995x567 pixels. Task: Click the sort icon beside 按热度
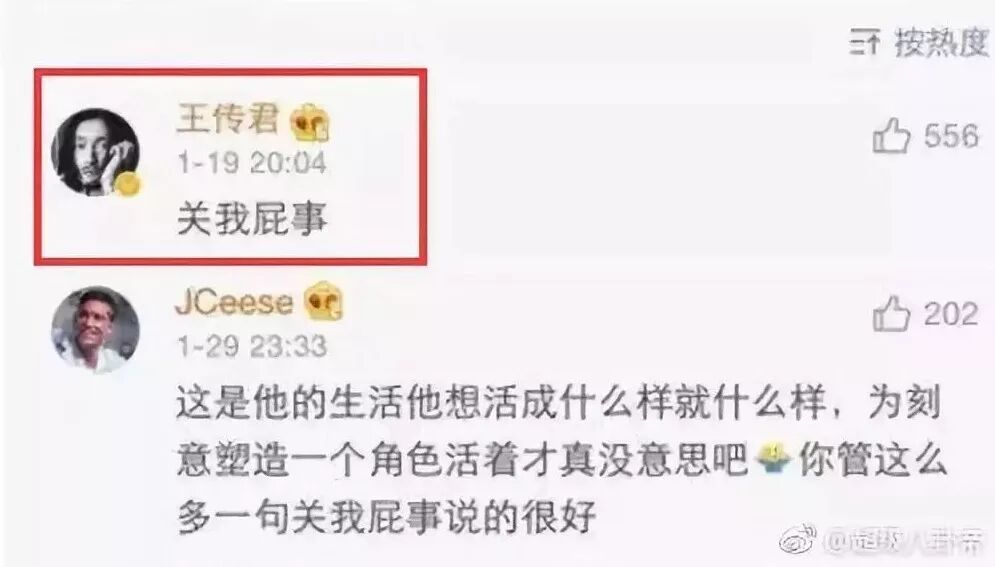pyautogui.click(x=866, y=42)
